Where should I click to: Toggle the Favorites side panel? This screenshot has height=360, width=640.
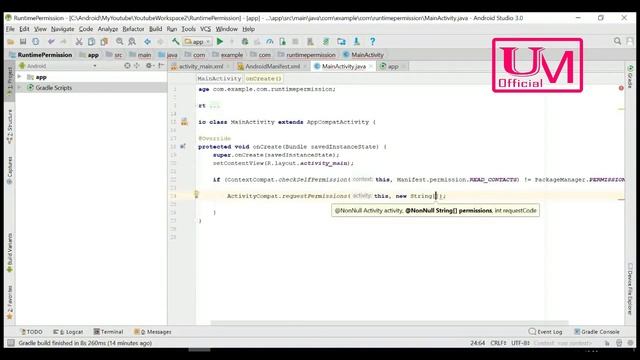9,302
